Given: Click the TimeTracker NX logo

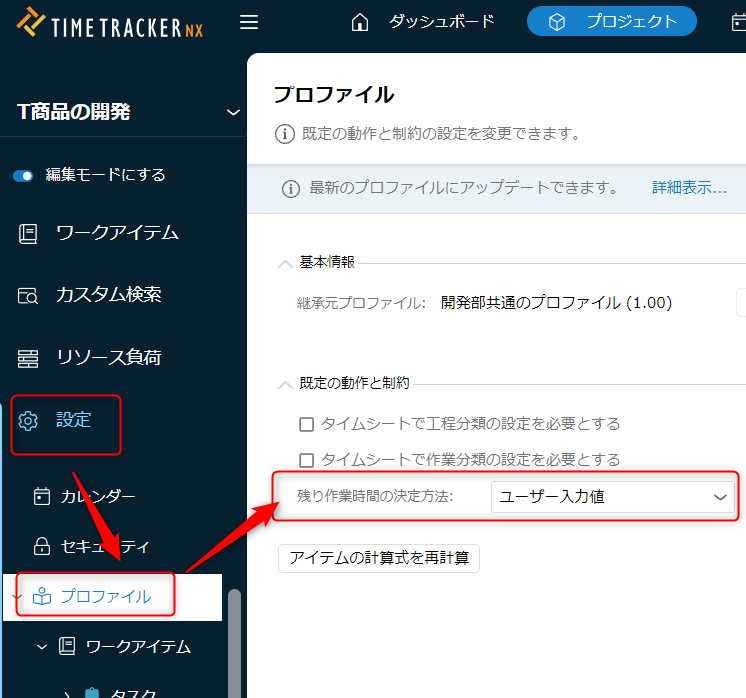Looking at the screenshot, I should coord(110,23).
